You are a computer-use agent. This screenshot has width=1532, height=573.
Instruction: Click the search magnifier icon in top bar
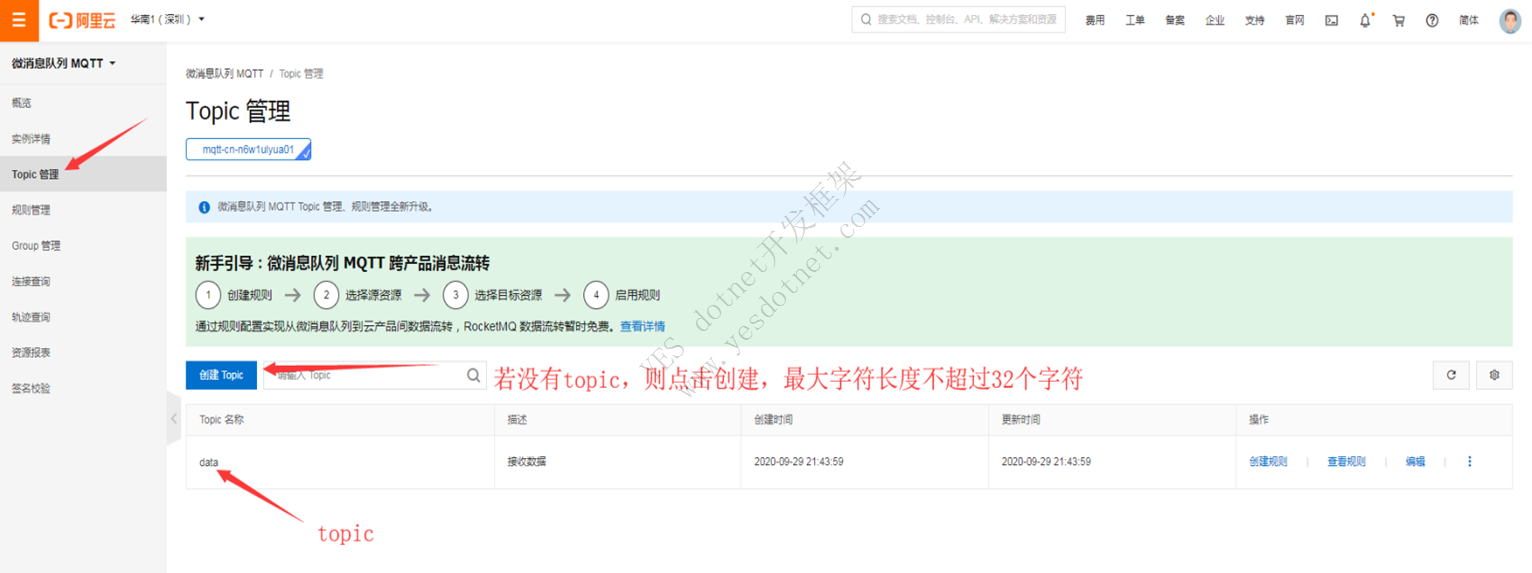click(x=866, y=19)
